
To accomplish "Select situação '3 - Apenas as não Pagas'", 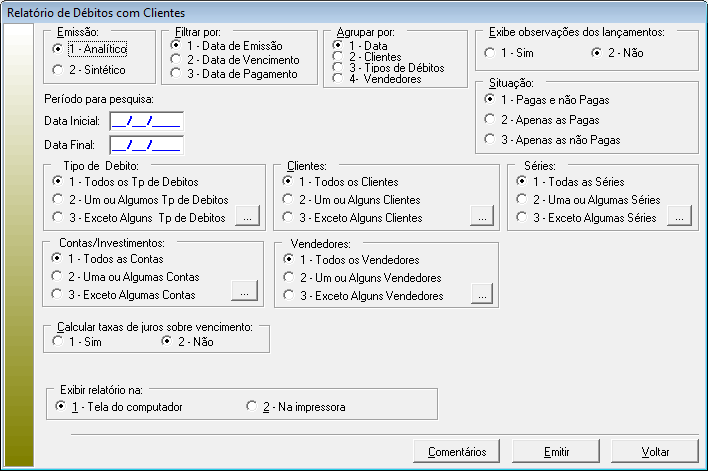I will (490, 138).
